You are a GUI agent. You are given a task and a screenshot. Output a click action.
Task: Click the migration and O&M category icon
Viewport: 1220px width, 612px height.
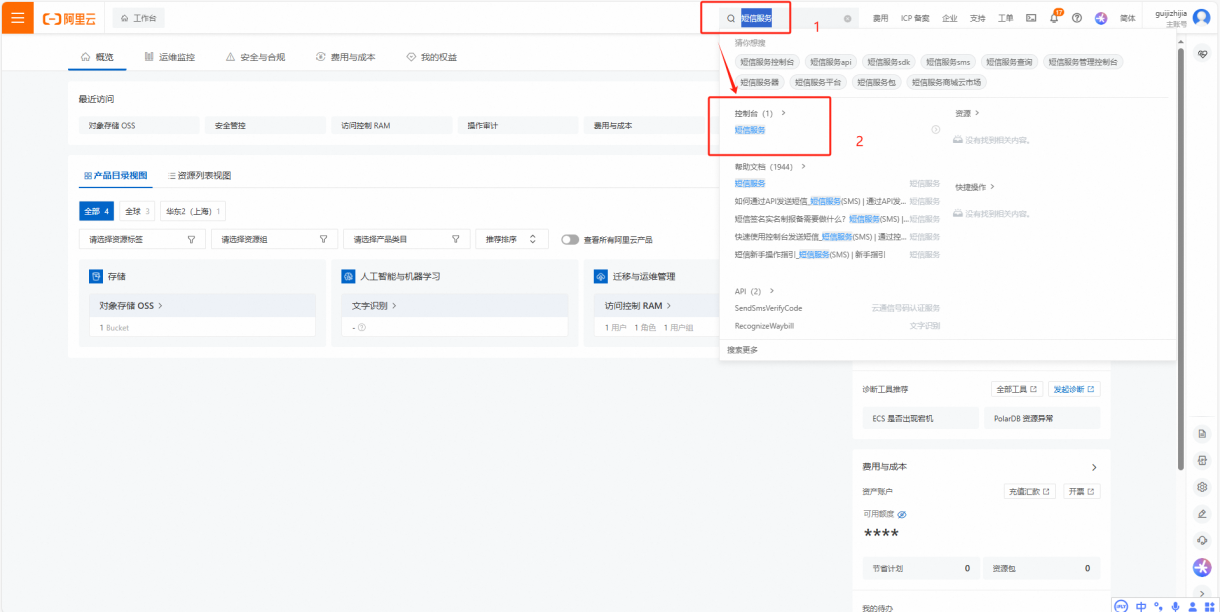pos(601,276)
